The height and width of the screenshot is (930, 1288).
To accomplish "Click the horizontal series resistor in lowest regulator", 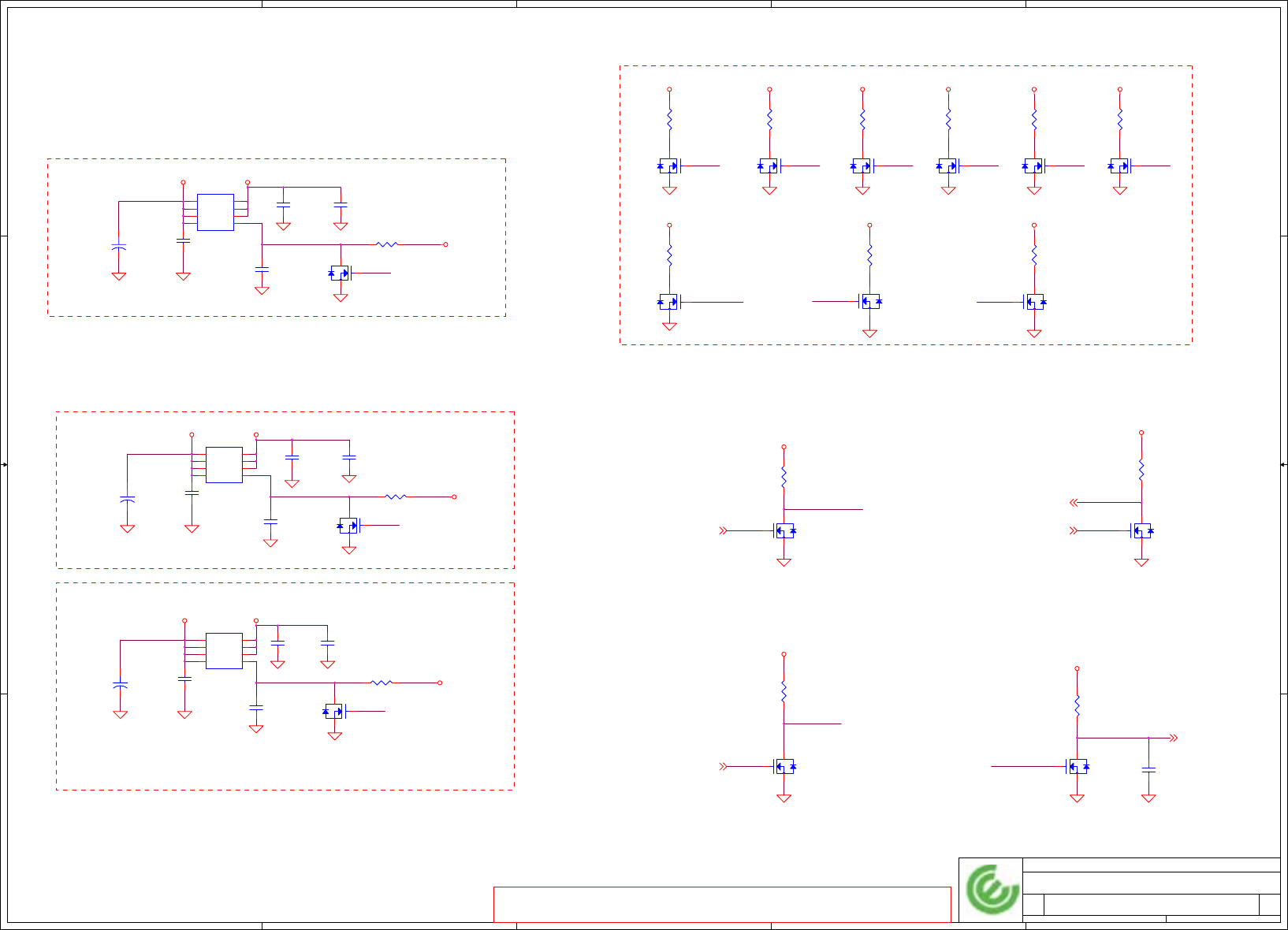I will click(382, 683).
